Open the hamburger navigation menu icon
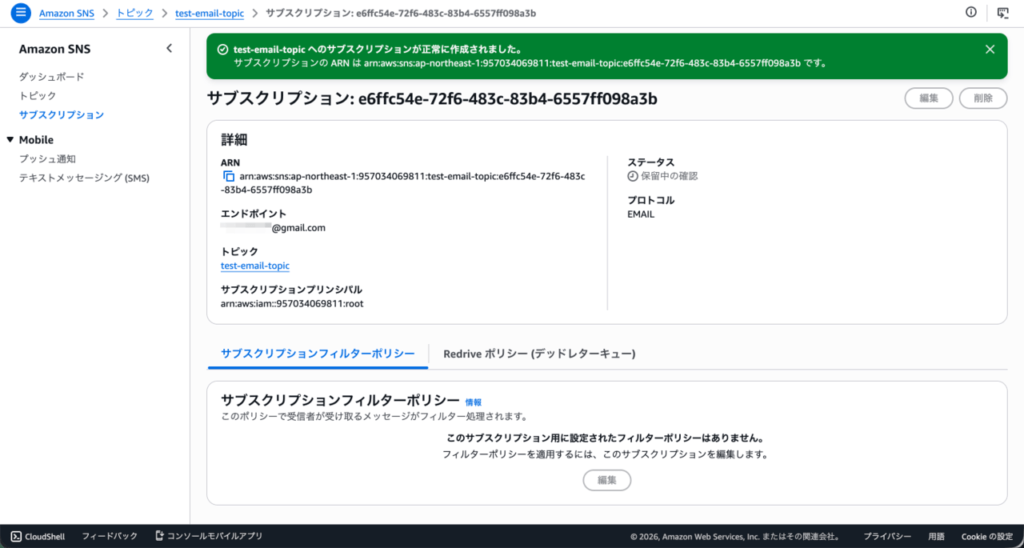Screen dimensions: 1024x548 [21, 13]
